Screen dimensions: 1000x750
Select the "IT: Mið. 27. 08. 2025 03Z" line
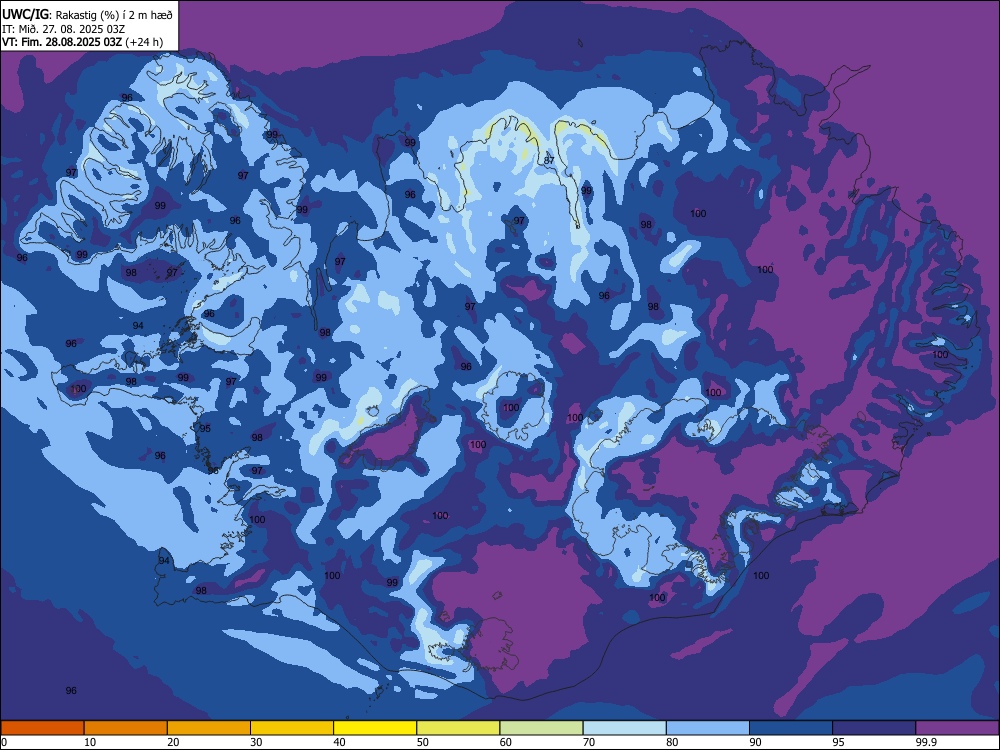point(63,29)
